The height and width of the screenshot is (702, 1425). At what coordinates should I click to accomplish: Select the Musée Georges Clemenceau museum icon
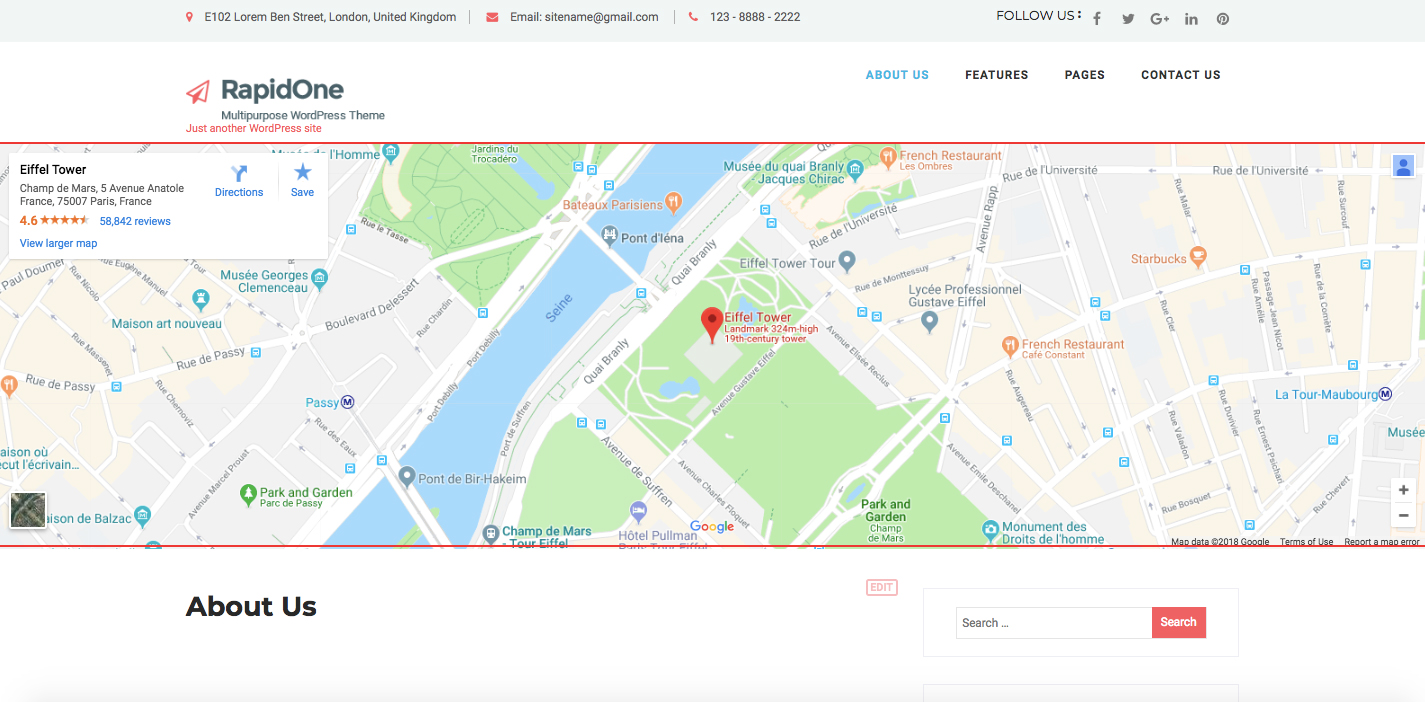[319, 280]
